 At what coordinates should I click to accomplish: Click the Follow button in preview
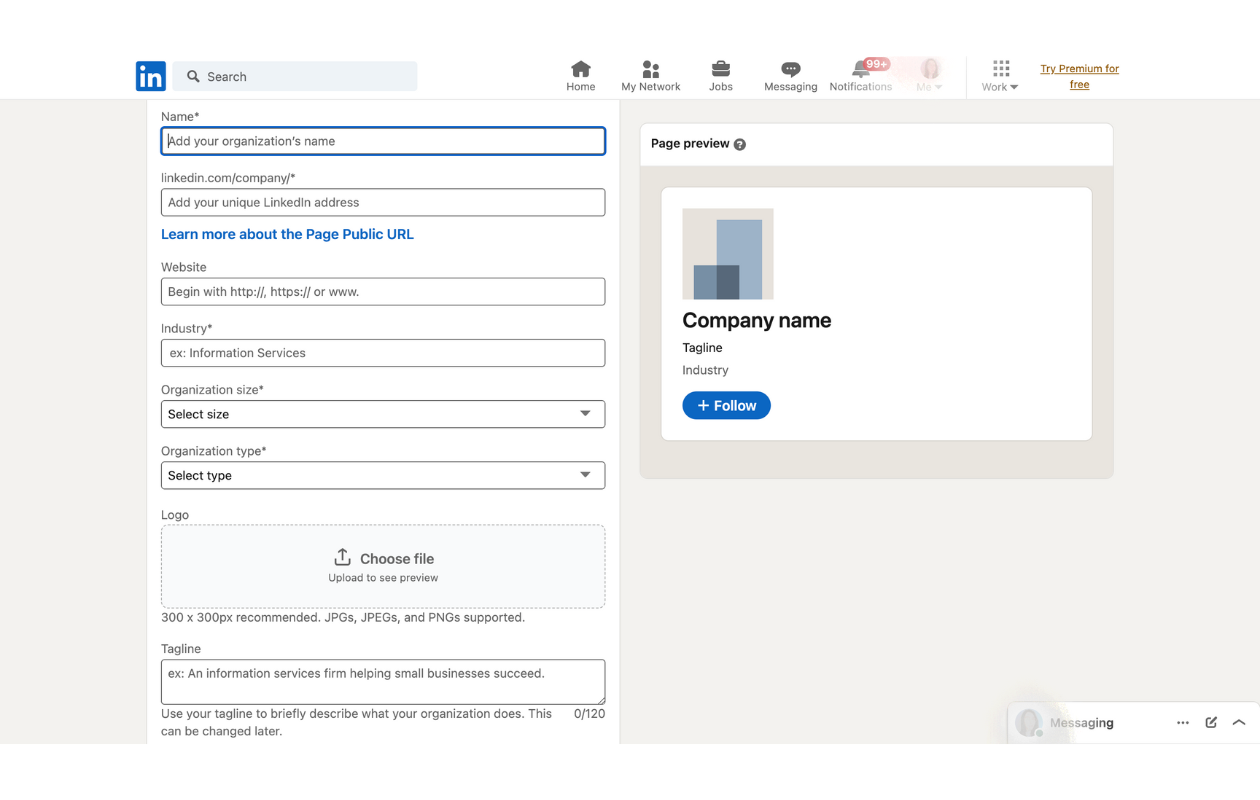(726, 405)
